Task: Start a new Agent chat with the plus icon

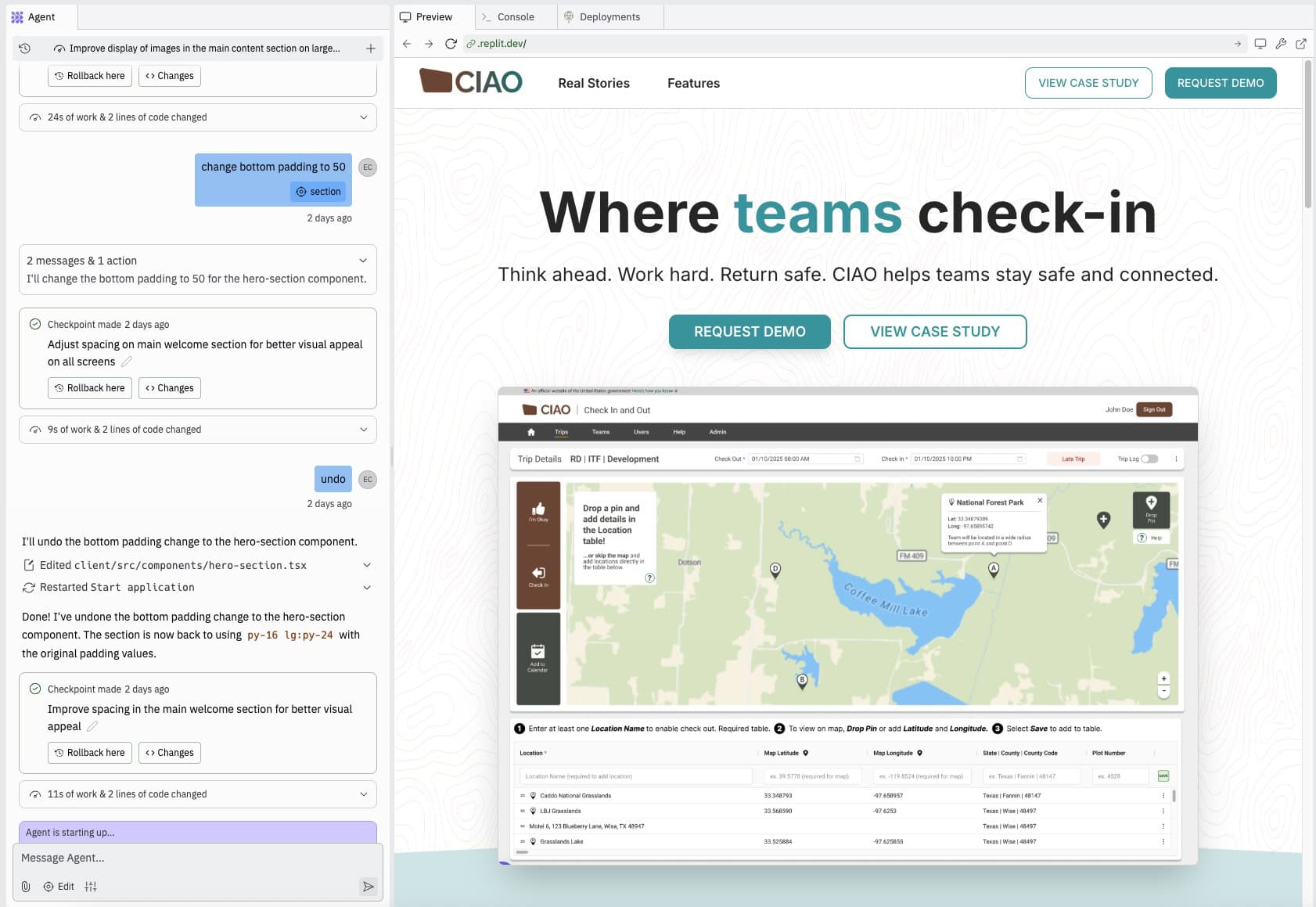Action: pos(370,49)
